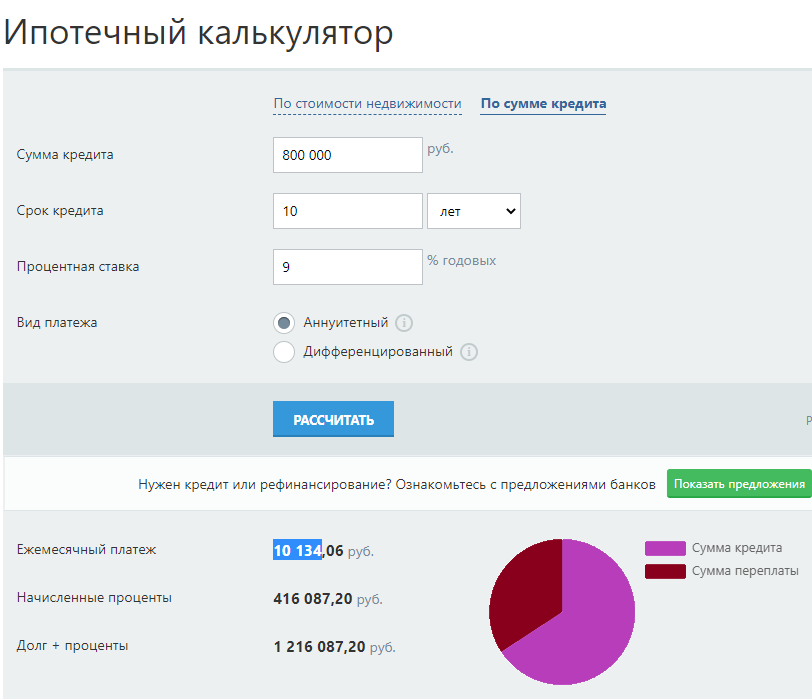The image size is (812, 699).
Task: Switch to the По сумме кредита tab
Action: point(543,103)
